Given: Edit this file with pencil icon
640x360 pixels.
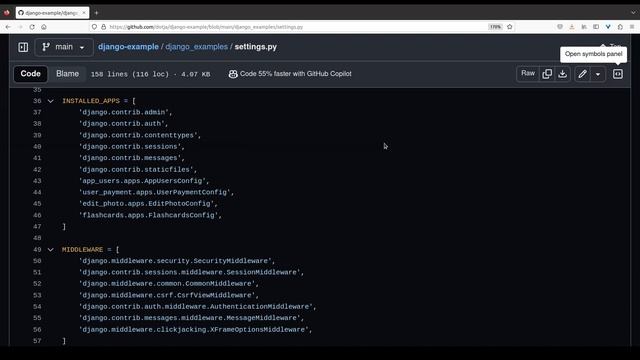Looking at the screenshot, I should click(582, 74).
